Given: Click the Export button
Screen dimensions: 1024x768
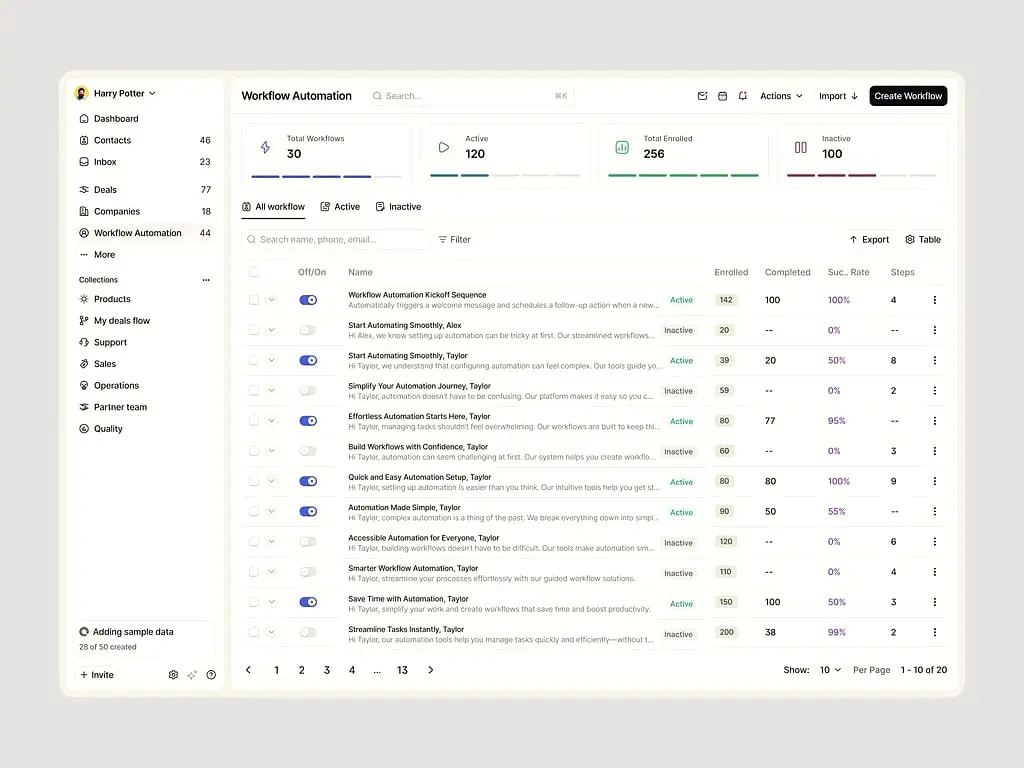Looking at the screenshot, I should pos(869,240).
